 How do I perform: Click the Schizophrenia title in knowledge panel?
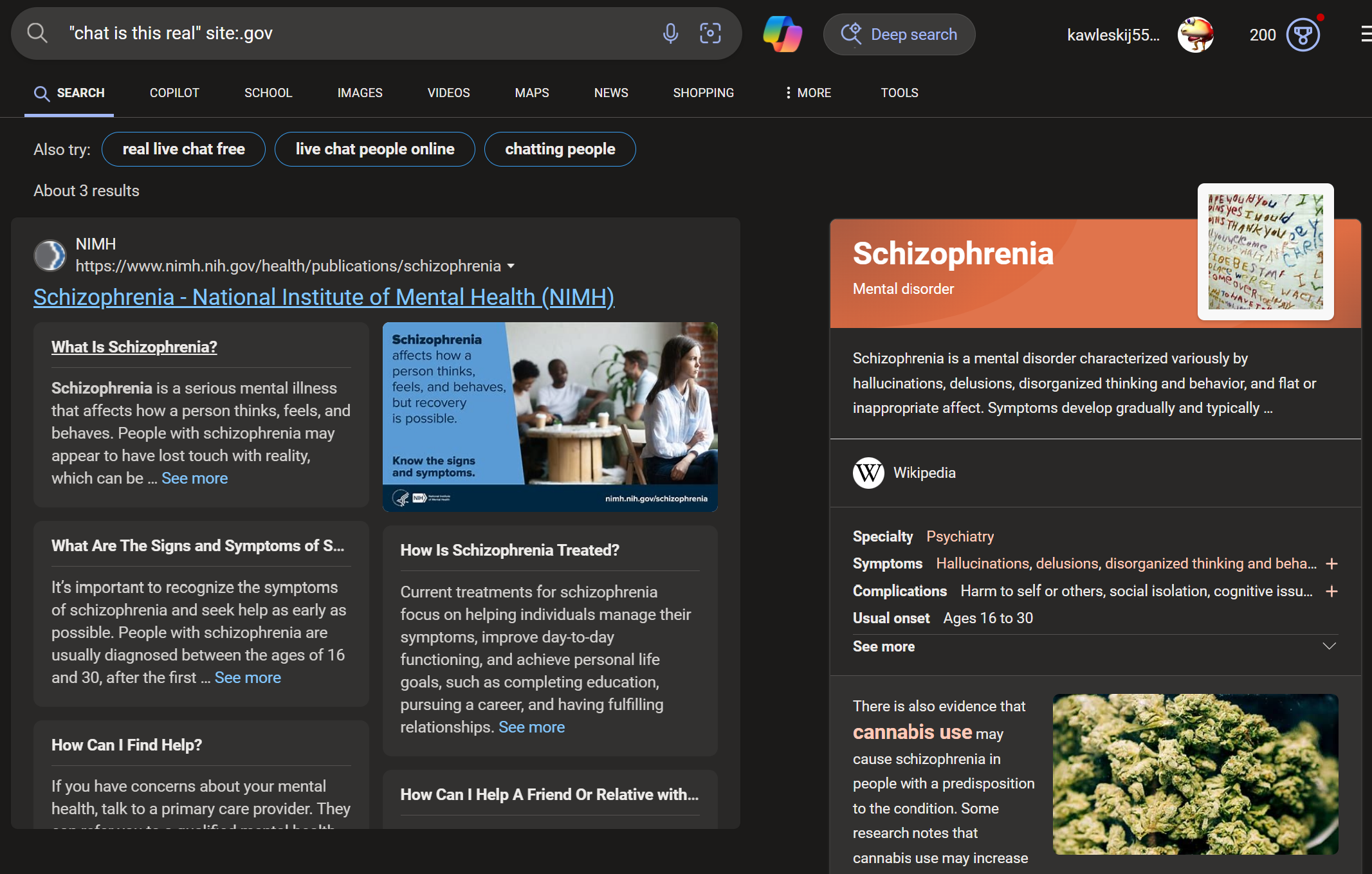(x=953, y=253)
